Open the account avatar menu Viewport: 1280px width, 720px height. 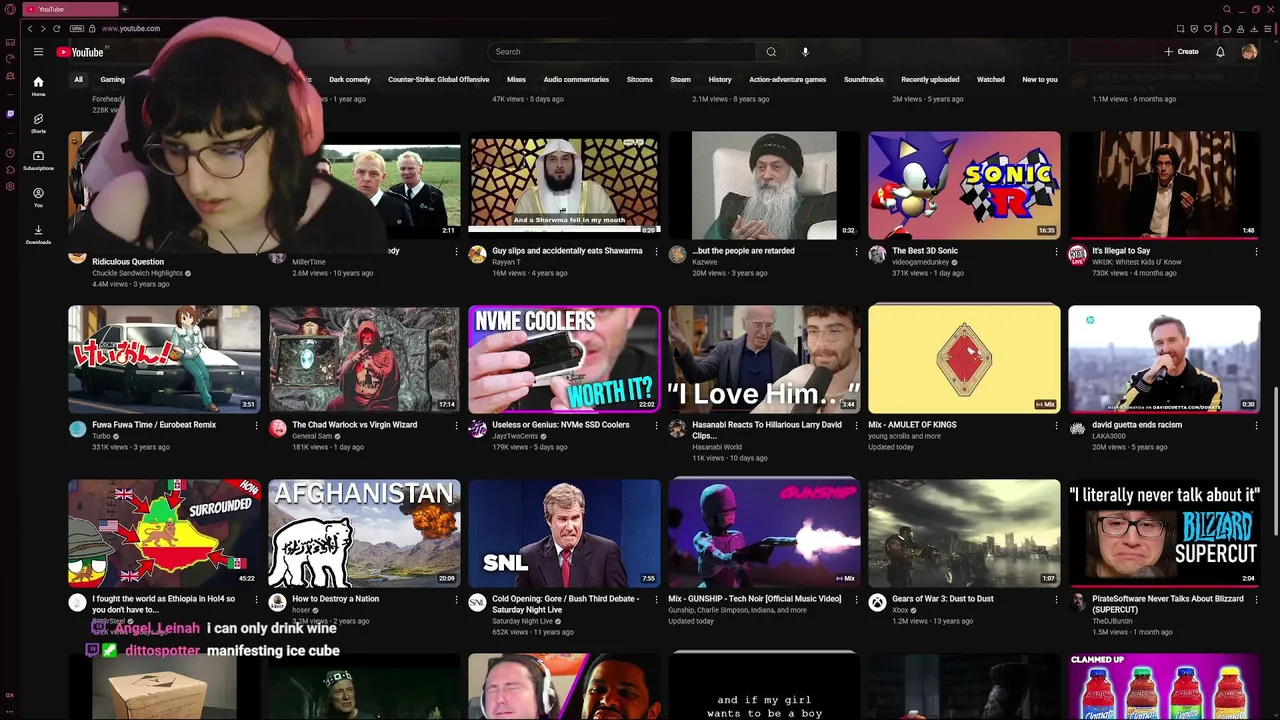1249,52
